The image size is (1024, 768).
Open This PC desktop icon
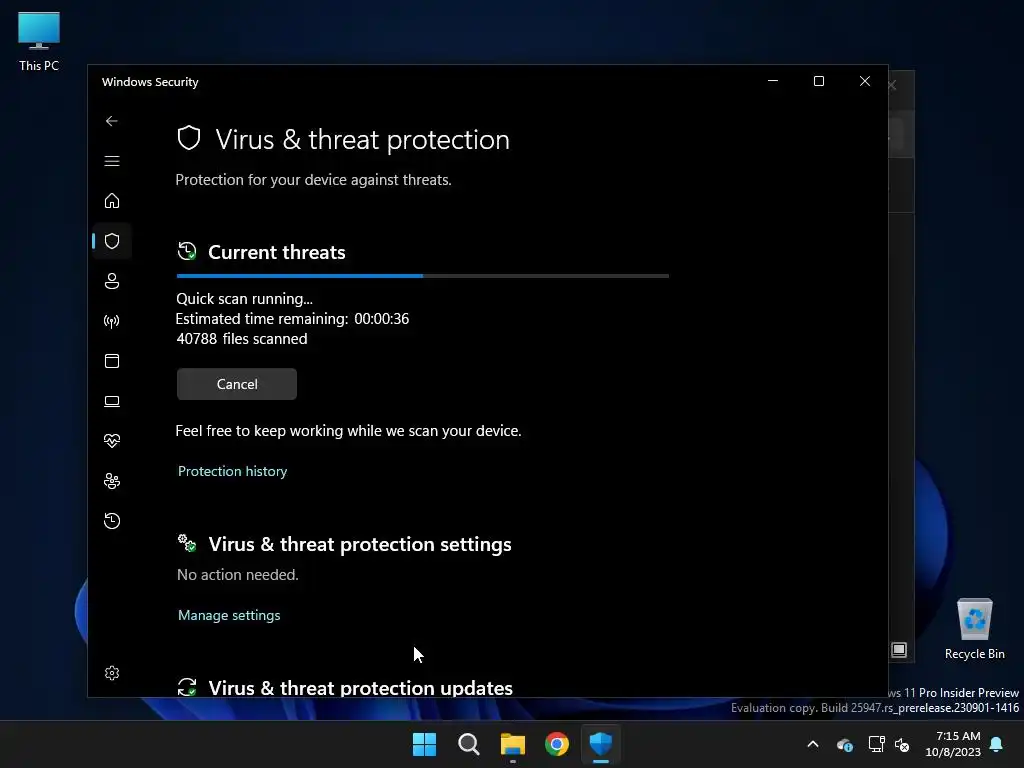pos(39,41)
